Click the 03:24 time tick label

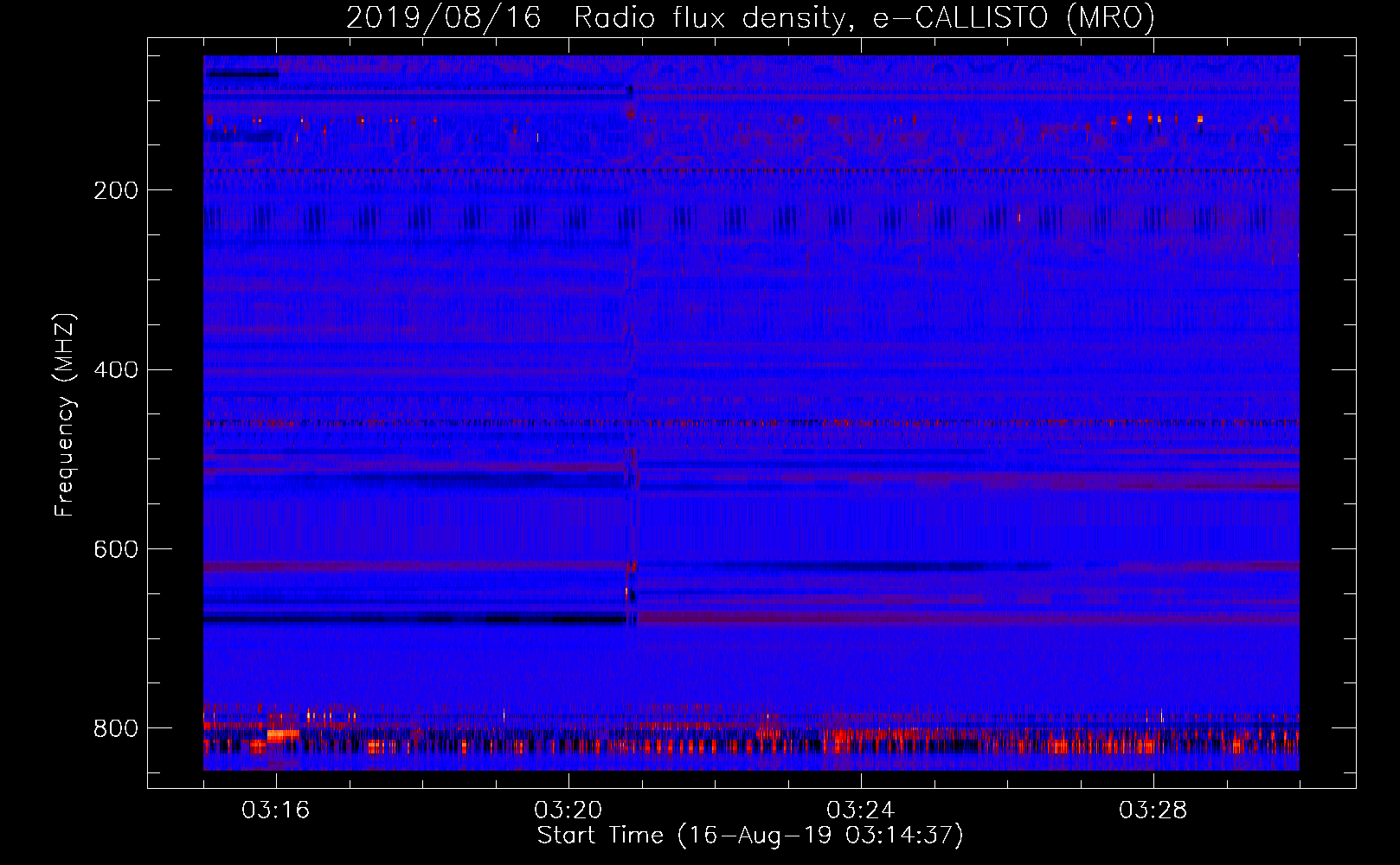pyautogui.click(x=861, y=811)
